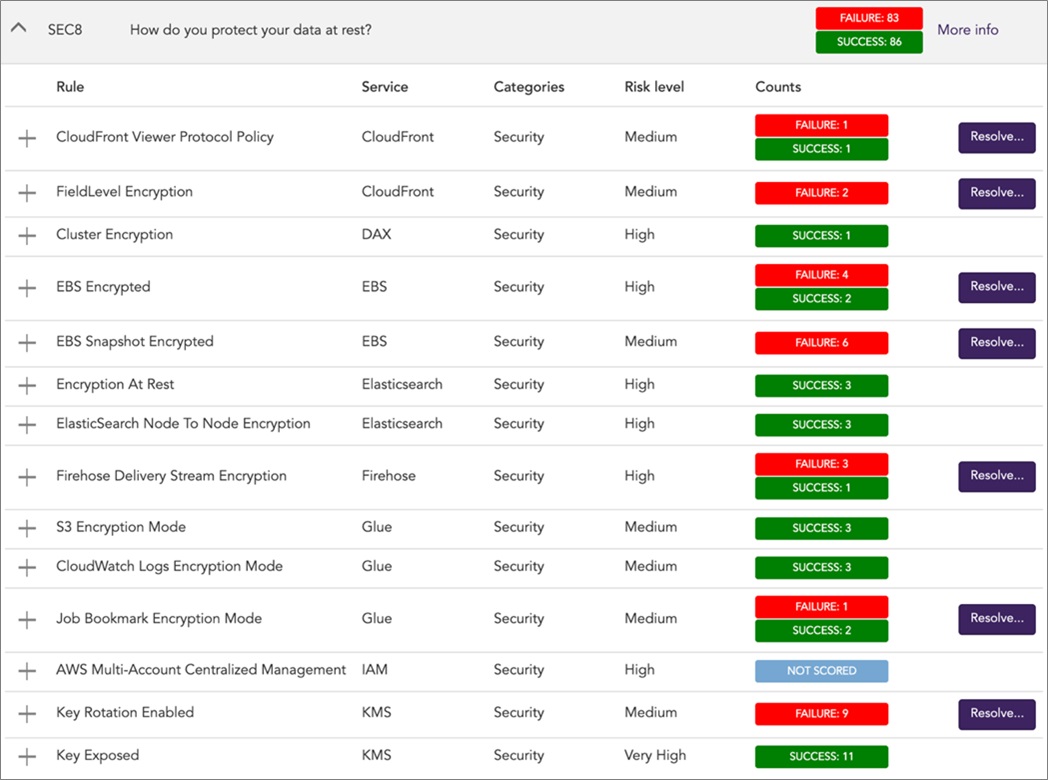The image size is (1048, 780).
Task: Click 'How do you protect your data at rest?'
Action: (251, 30)
